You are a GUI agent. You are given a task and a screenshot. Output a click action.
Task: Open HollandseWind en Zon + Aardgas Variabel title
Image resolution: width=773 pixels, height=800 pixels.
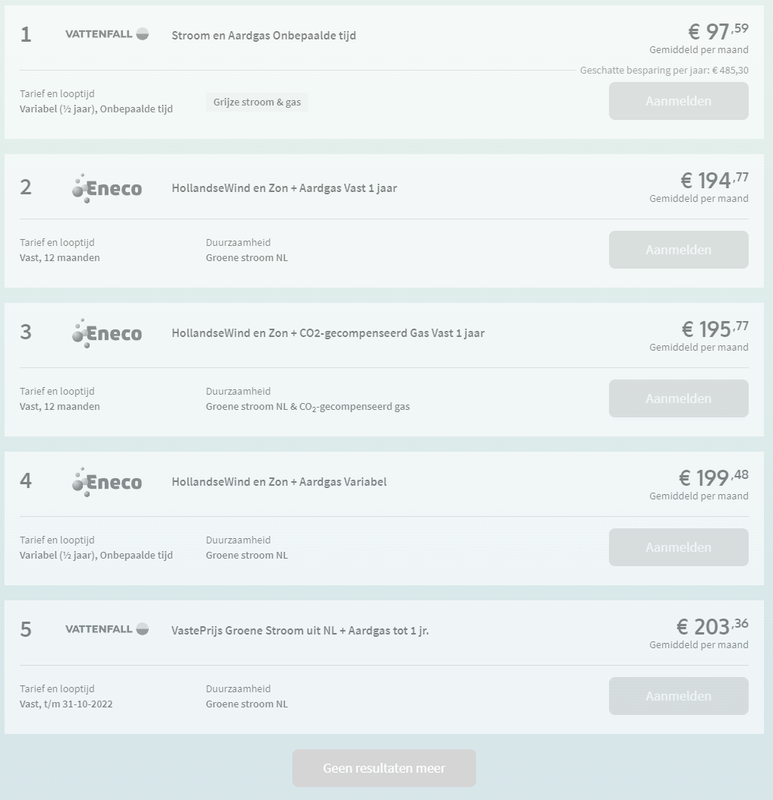pos(279,482)
